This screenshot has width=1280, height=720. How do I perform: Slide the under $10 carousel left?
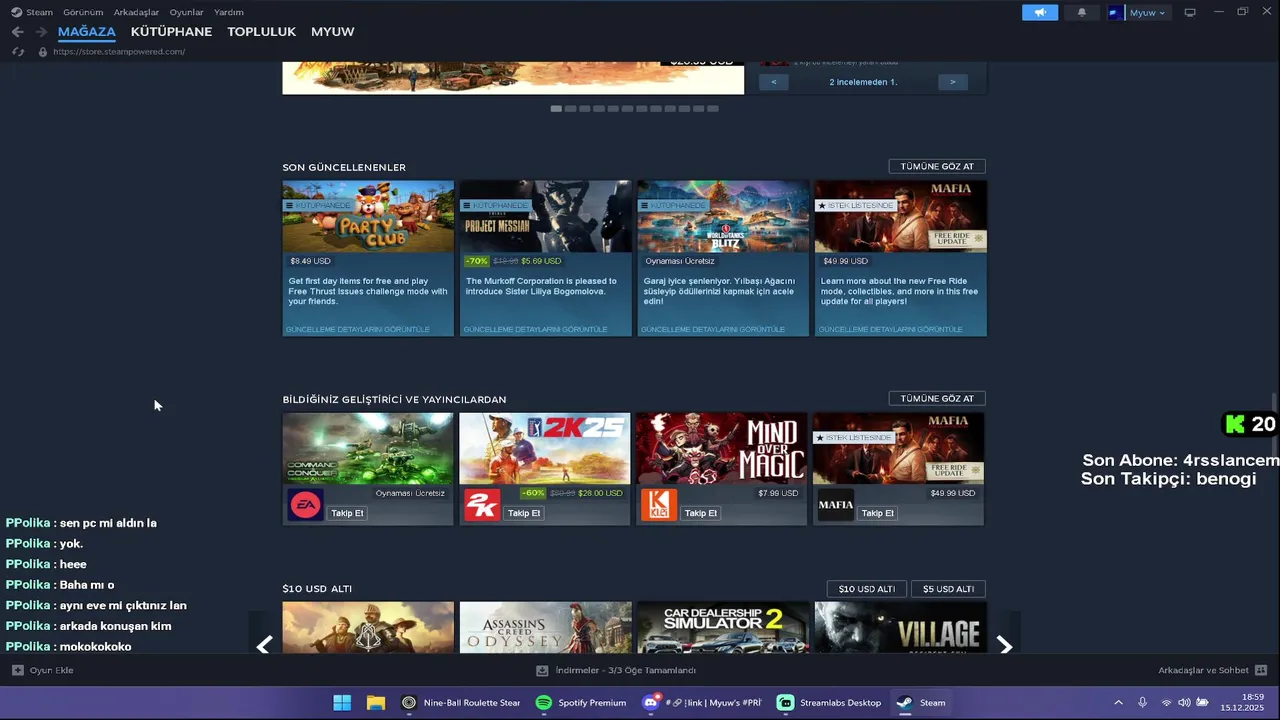(x=264, y=645)
